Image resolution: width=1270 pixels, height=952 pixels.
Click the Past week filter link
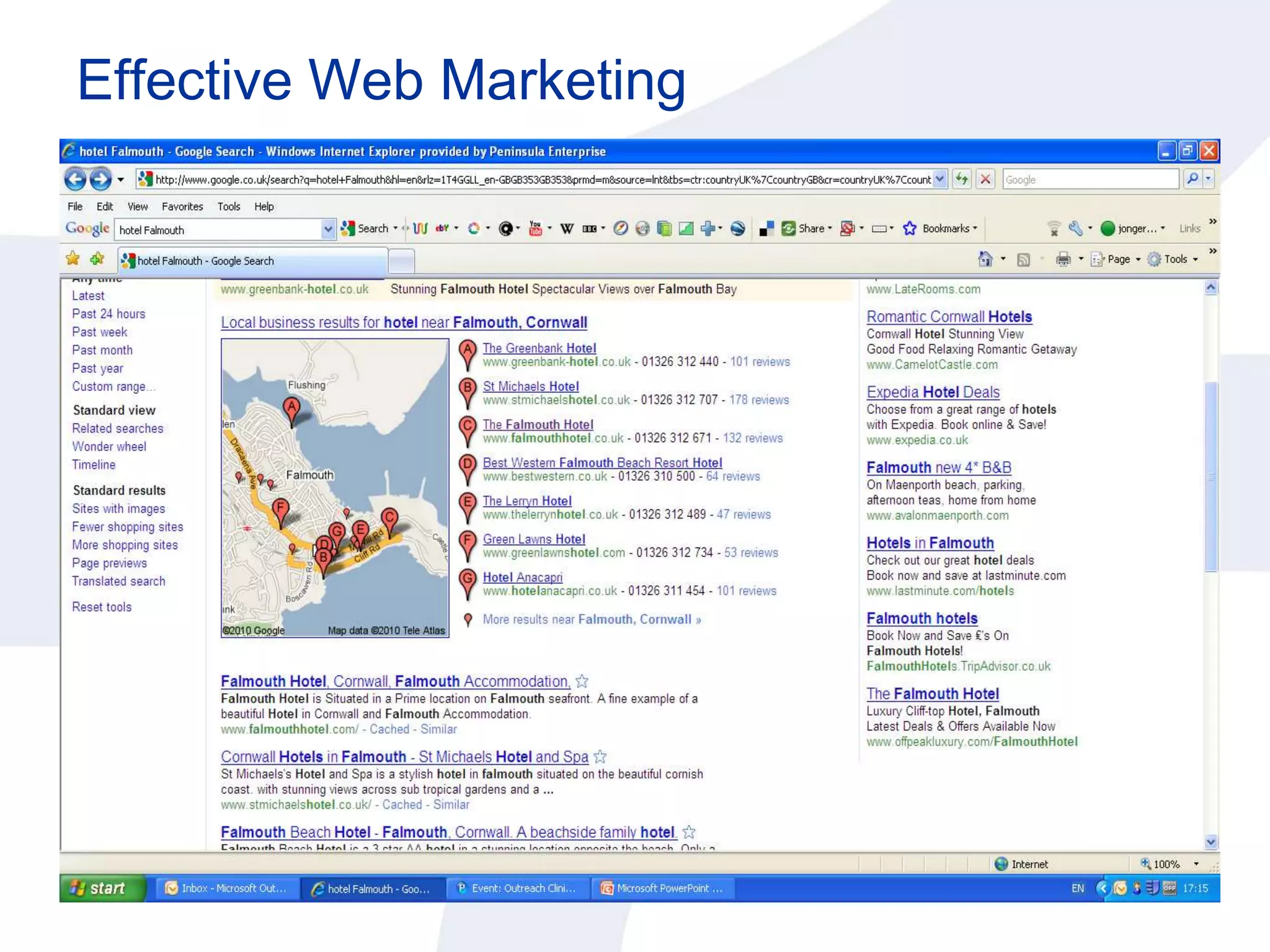(99, 332)
